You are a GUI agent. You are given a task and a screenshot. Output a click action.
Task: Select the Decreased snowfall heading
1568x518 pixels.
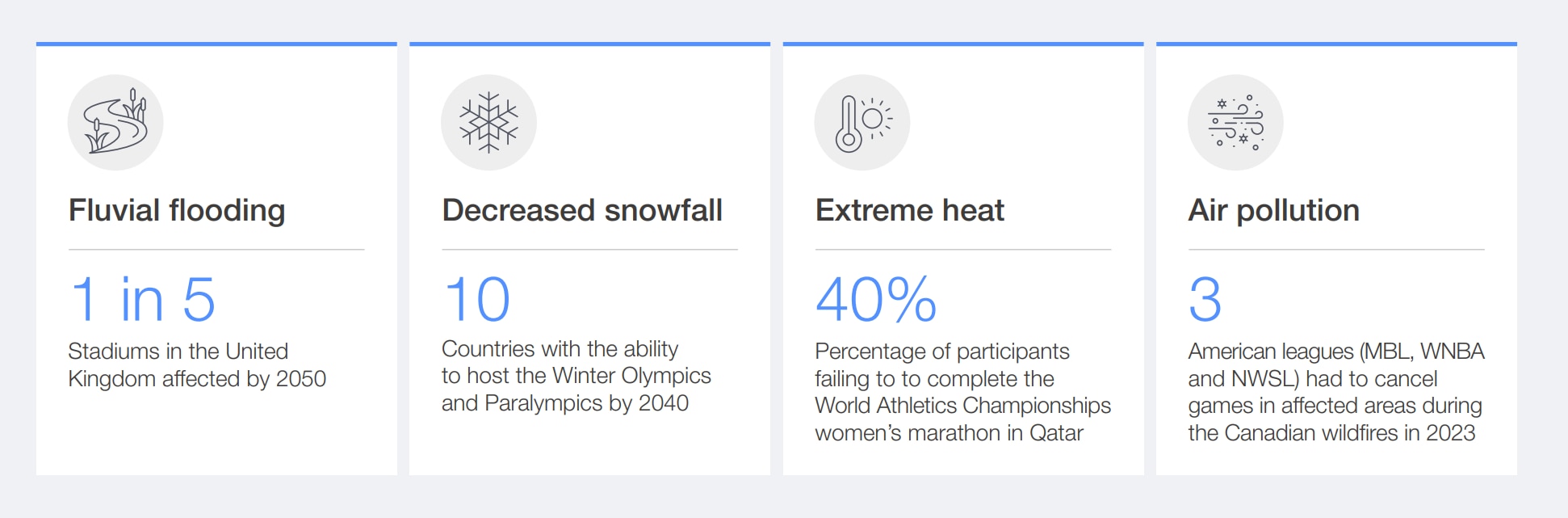582,211
